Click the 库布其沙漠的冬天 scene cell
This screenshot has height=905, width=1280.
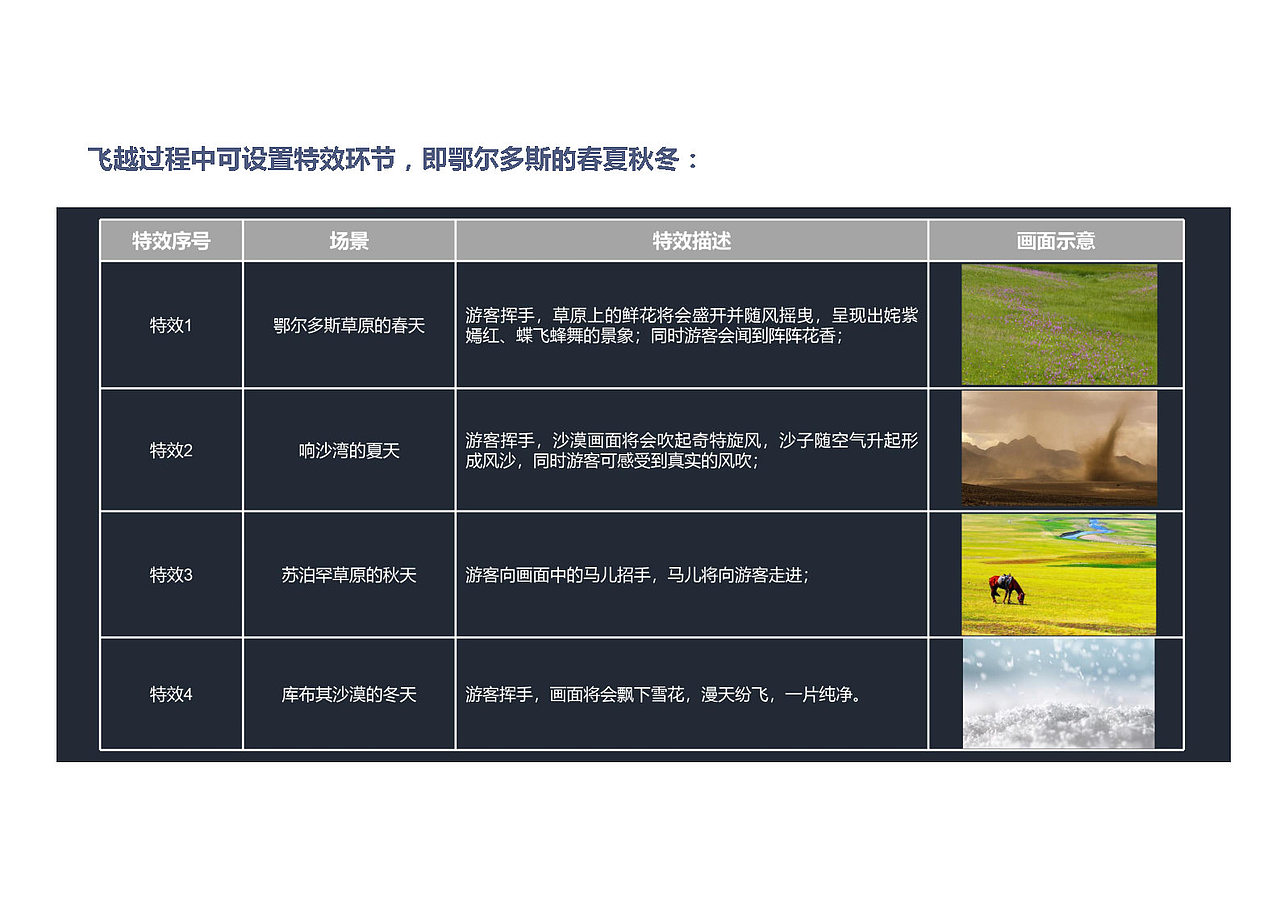pyautogui.click(x=349, y=694)
